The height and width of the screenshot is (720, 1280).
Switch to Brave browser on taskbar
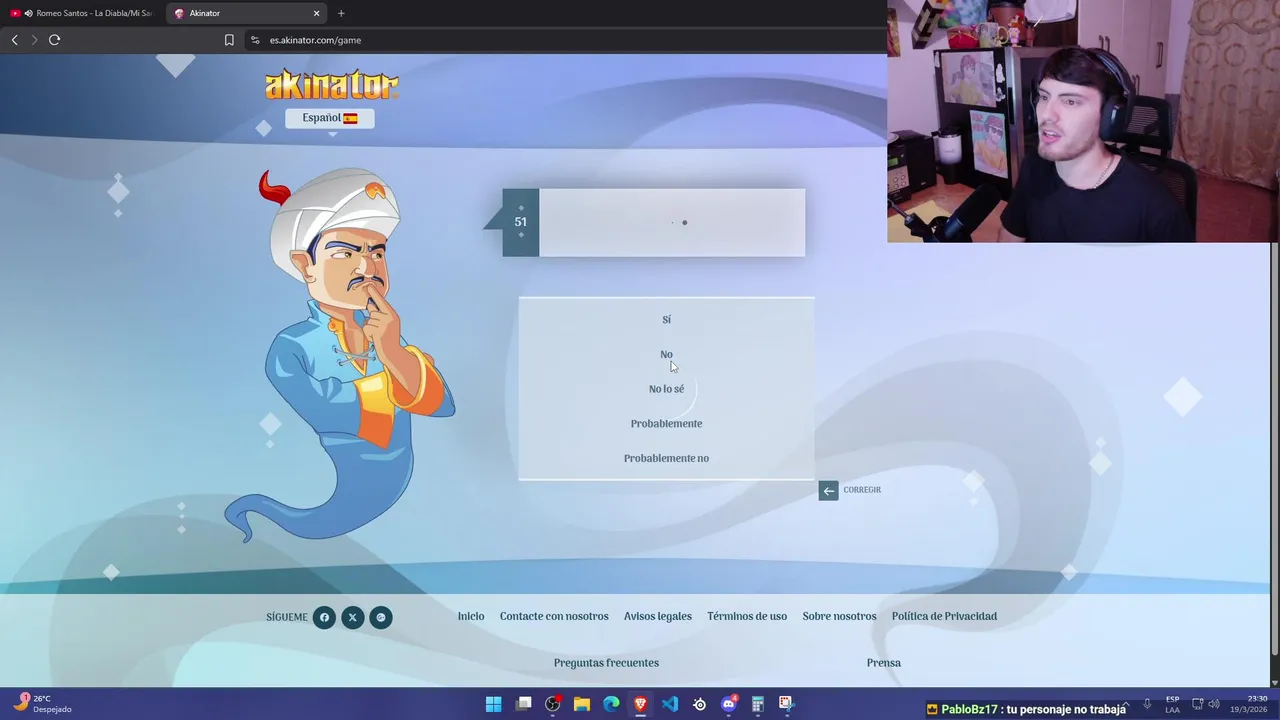pos(640,704)
